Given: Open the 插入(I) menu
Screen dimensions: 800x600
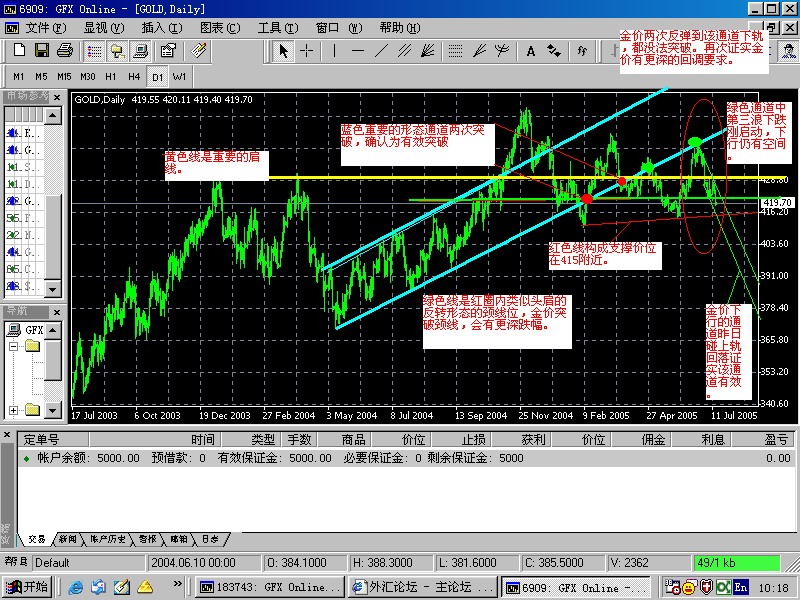Looking at the screenshot, I should coord(162,28).
